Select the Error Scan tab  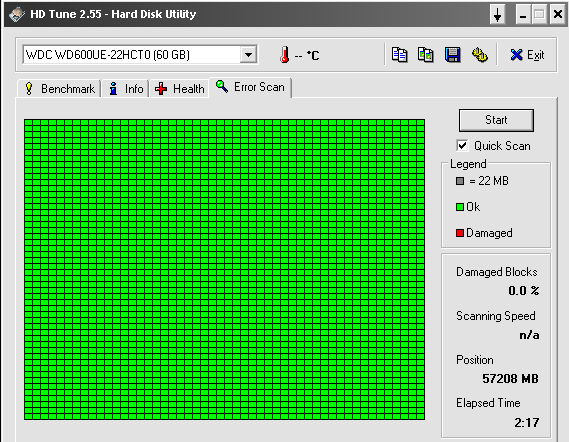250,87
